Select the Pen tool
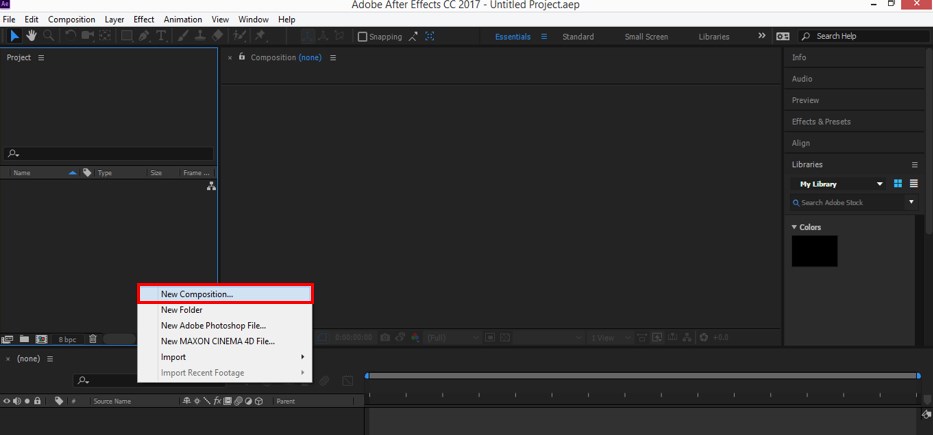 pos(144,36)
